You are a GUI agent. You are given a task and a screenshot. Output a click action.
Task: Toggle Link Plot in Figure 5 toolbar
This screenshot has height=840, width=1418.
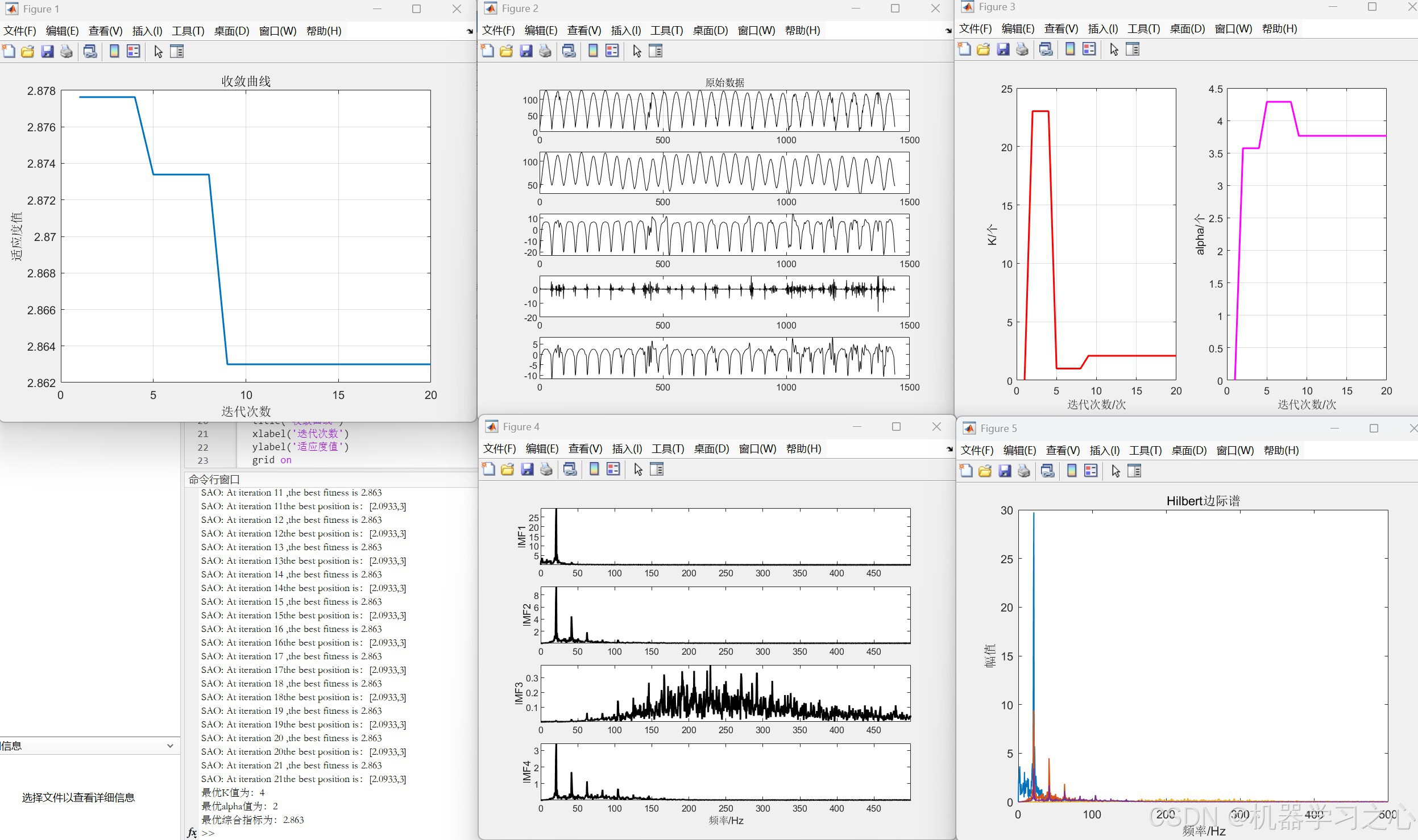(1047, 471)
